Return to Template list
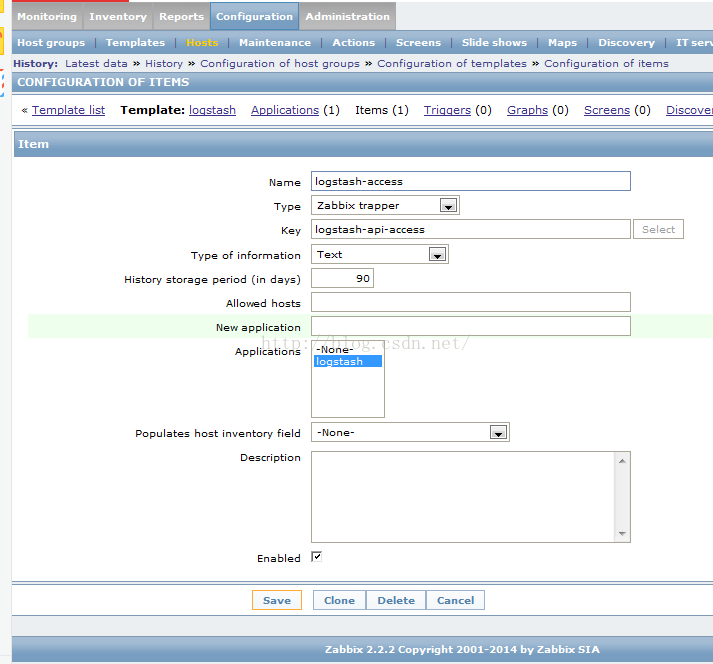Viewport: 713px width, 664px height. [x=68, y=110]
